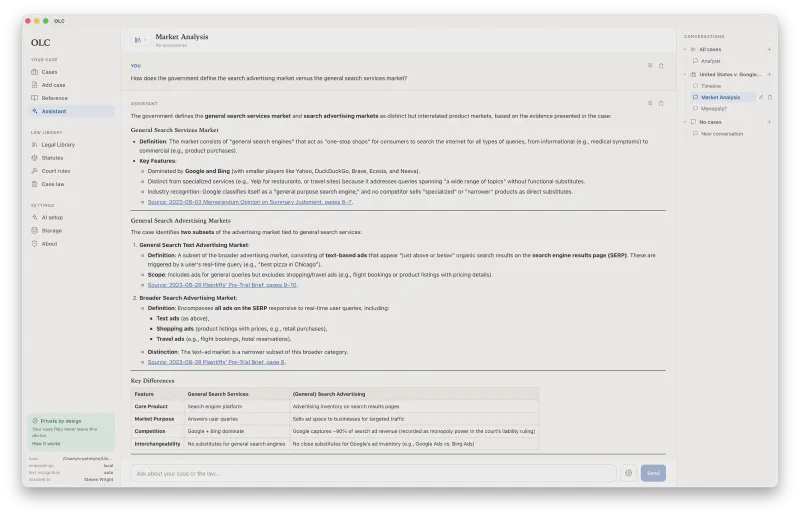
Task: Add conversation to United States v. Google
Action: [x=769, y=75]
